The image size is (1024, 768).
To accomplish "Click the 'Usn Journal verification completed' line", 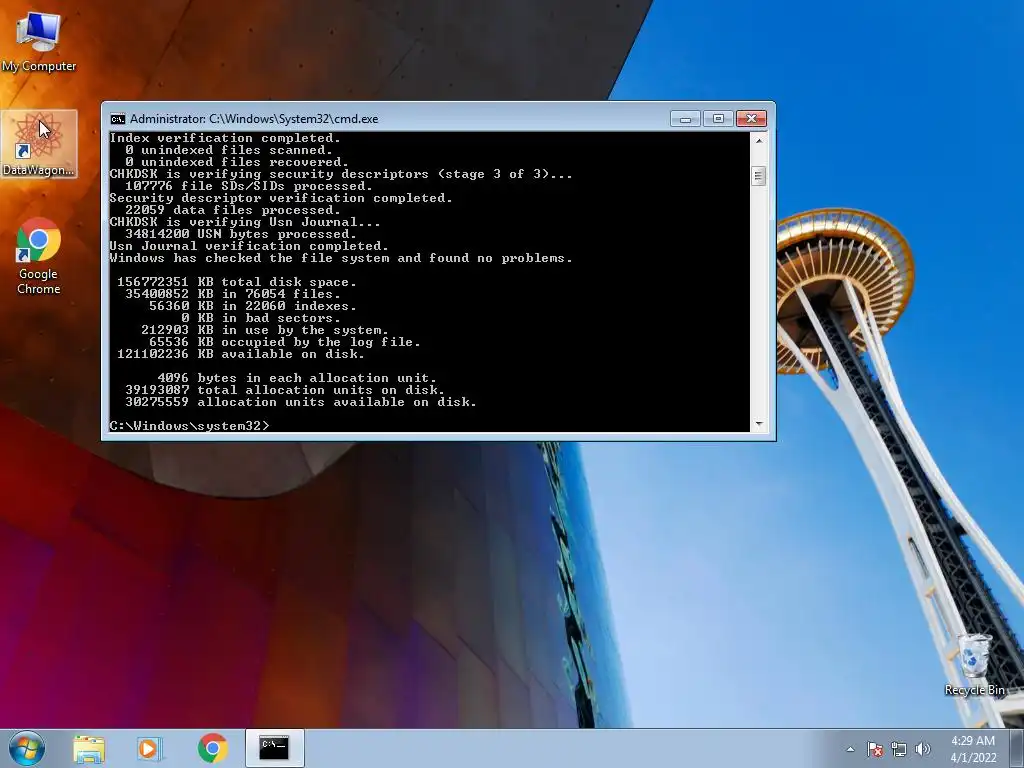I will point(249,246).
